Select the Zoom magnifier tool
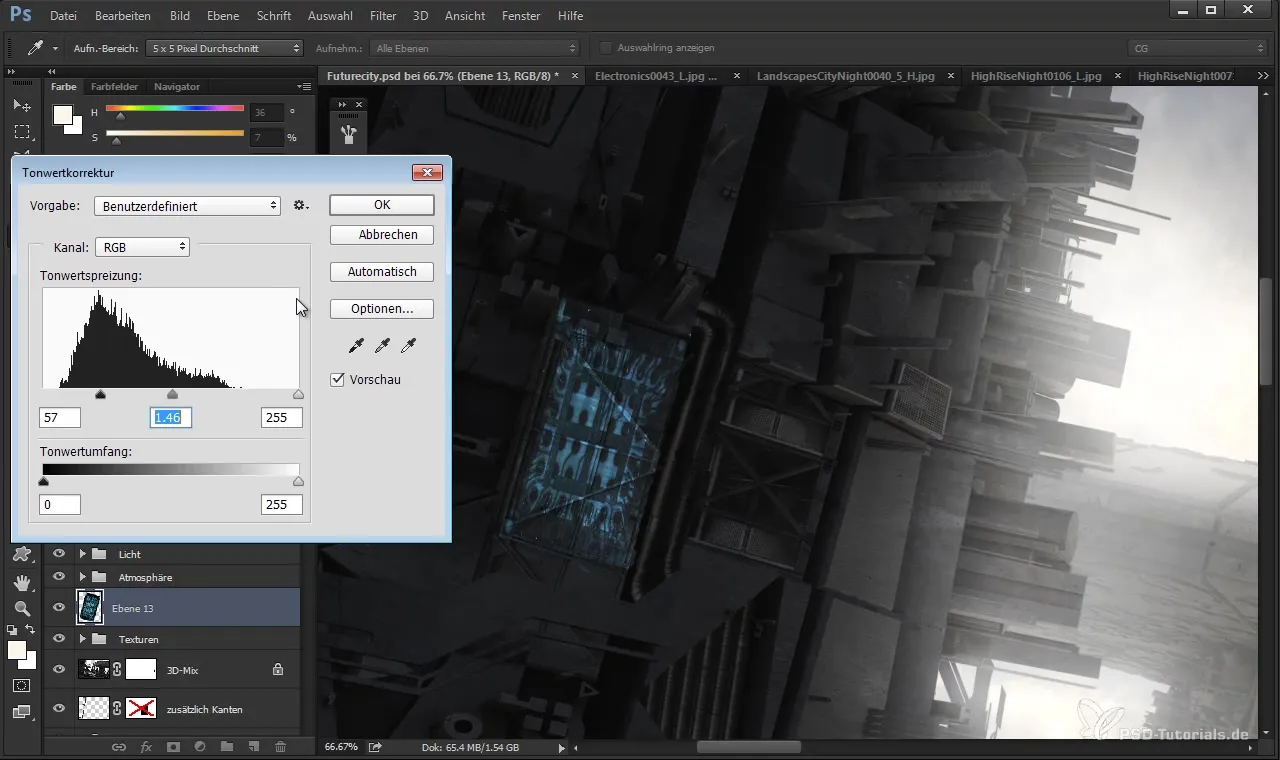Image resolution: width=1280 pixels, height=760 pixels. point(21,608)
